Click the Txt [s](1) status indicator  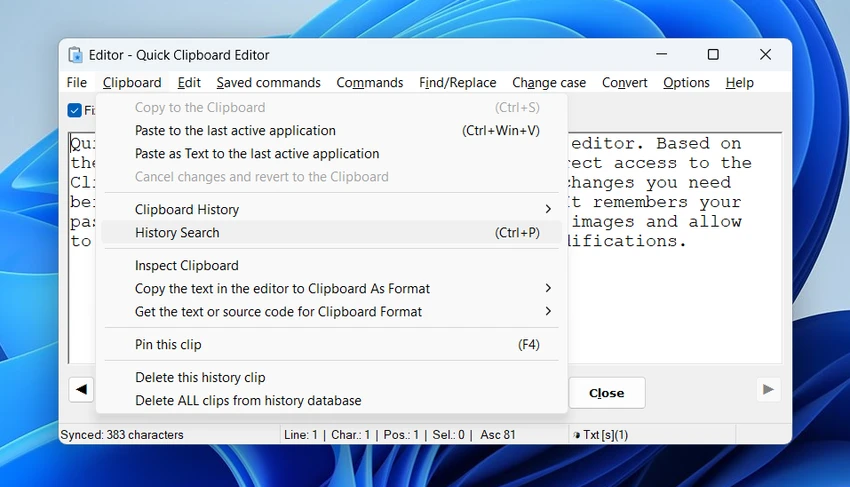601,435
